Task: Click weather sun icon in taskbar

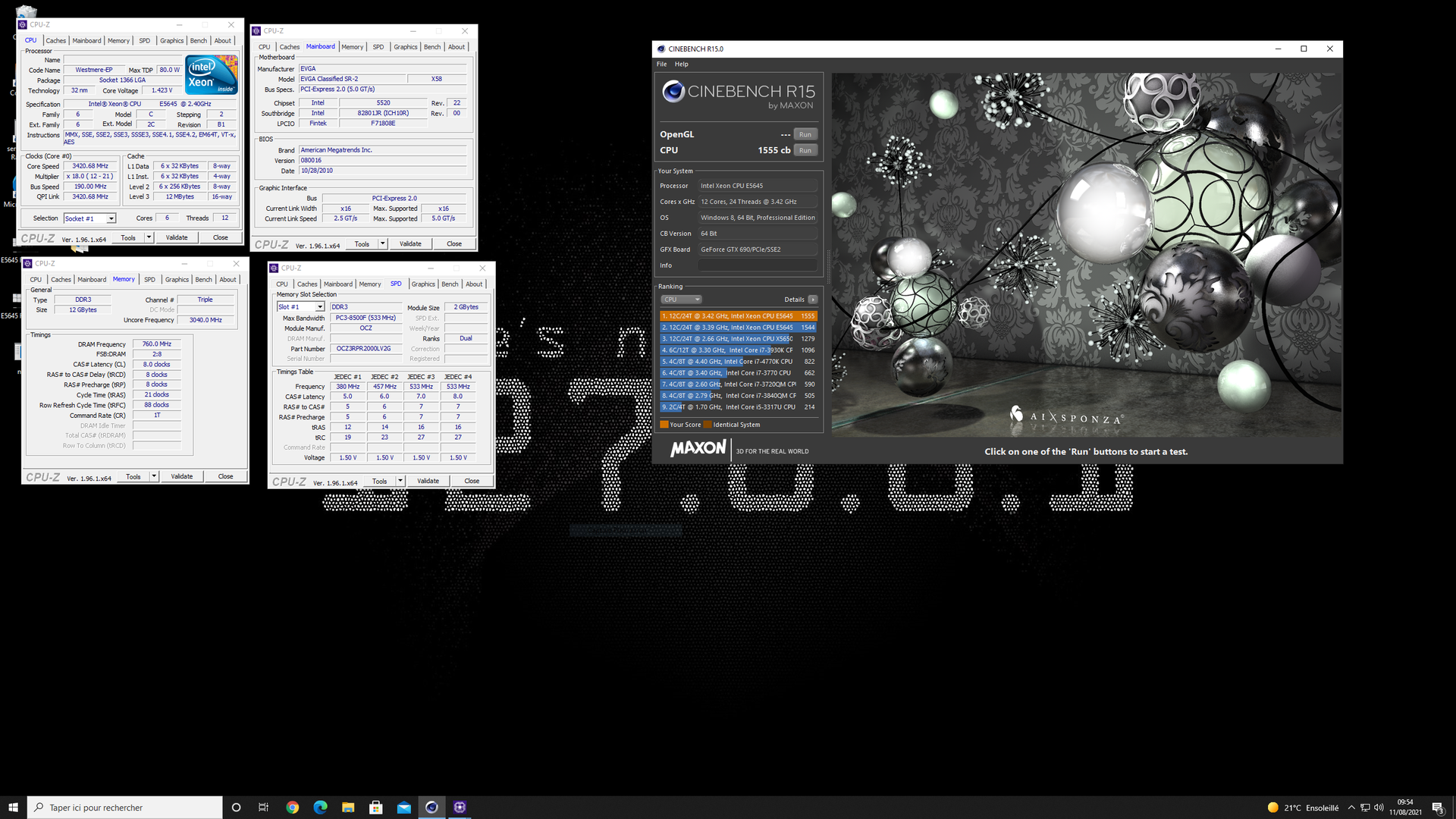Action: coord(1273,808)
